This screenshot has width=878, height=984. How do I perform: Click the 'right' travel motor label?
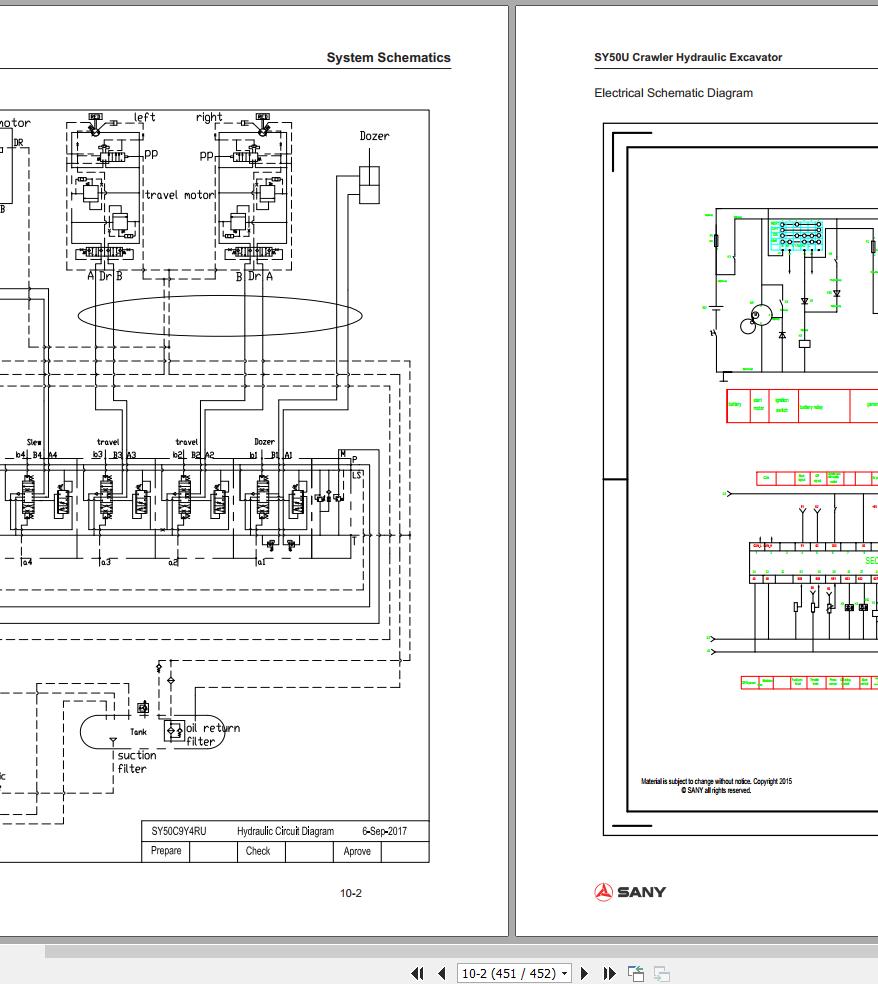click(209, 117)
